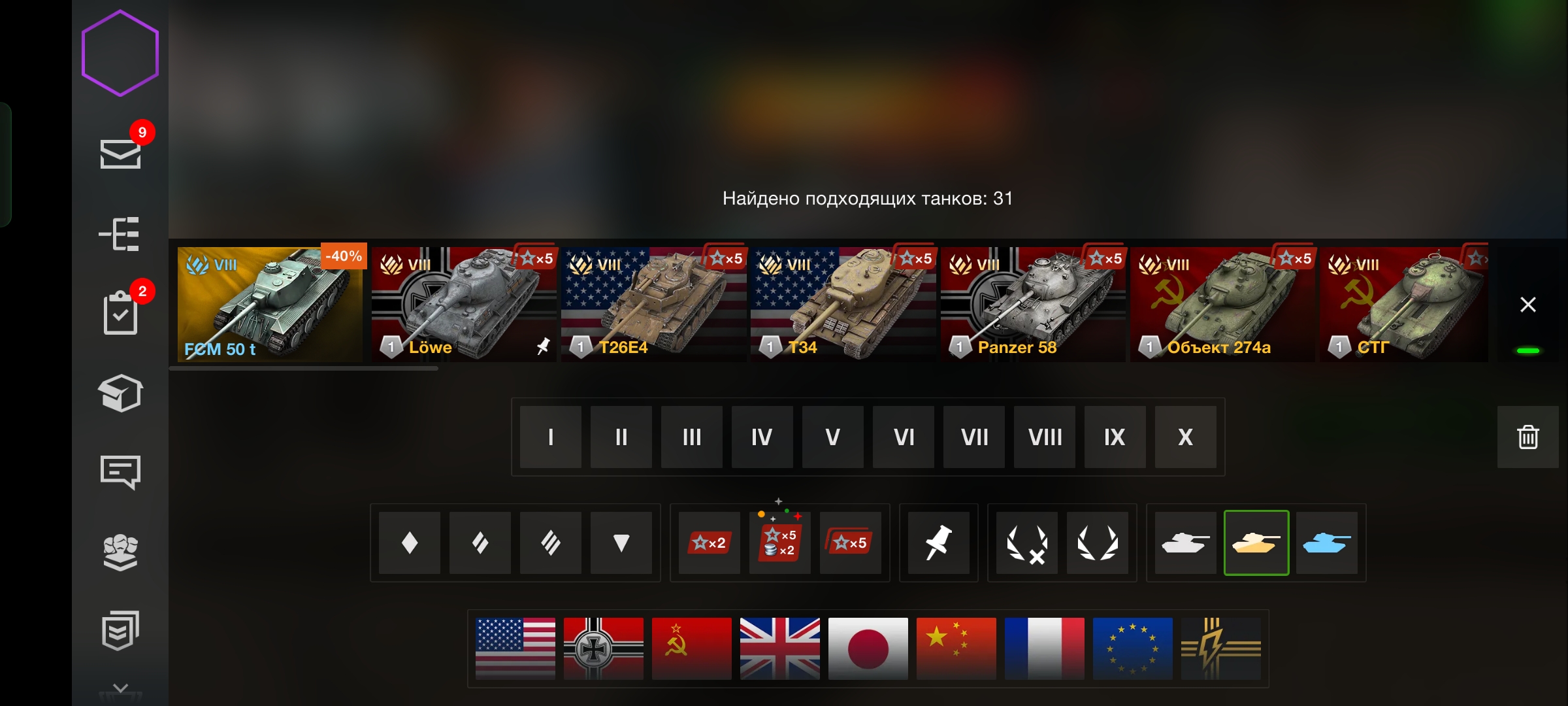Filter by the USSR flag
The height and width of the screenshot is (706, 1568).
point(691,648)
